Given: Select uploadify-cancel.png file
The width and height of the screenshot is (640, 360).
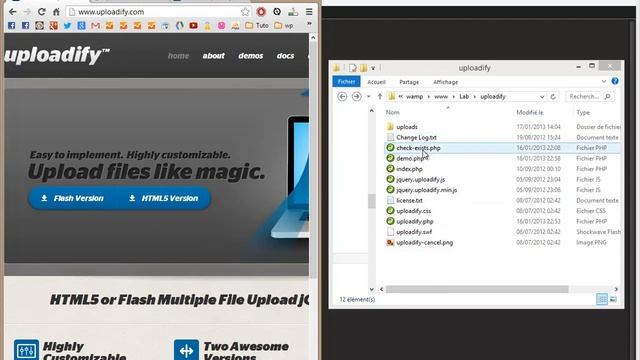Looking at the screenshot, I should [424, 242].
